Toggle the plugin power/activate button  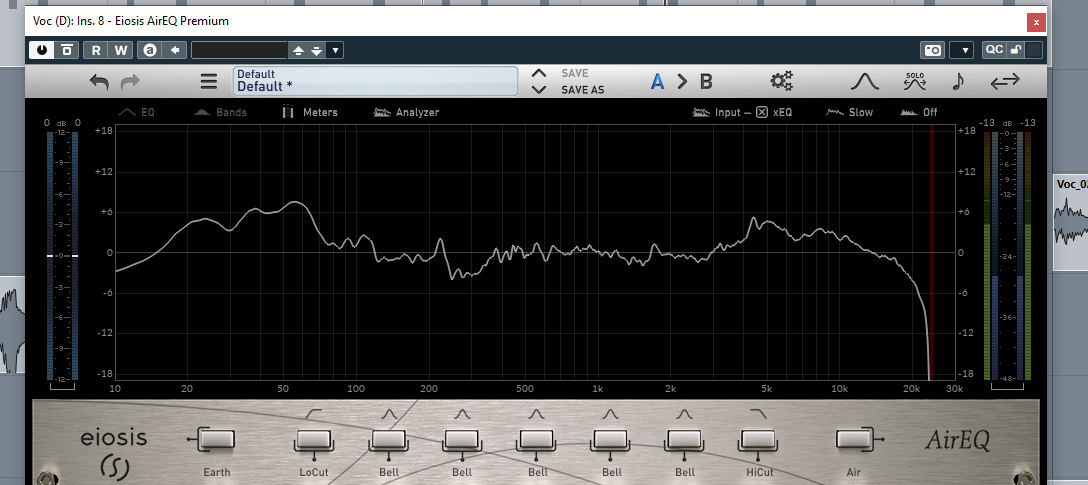click(42, 50)
